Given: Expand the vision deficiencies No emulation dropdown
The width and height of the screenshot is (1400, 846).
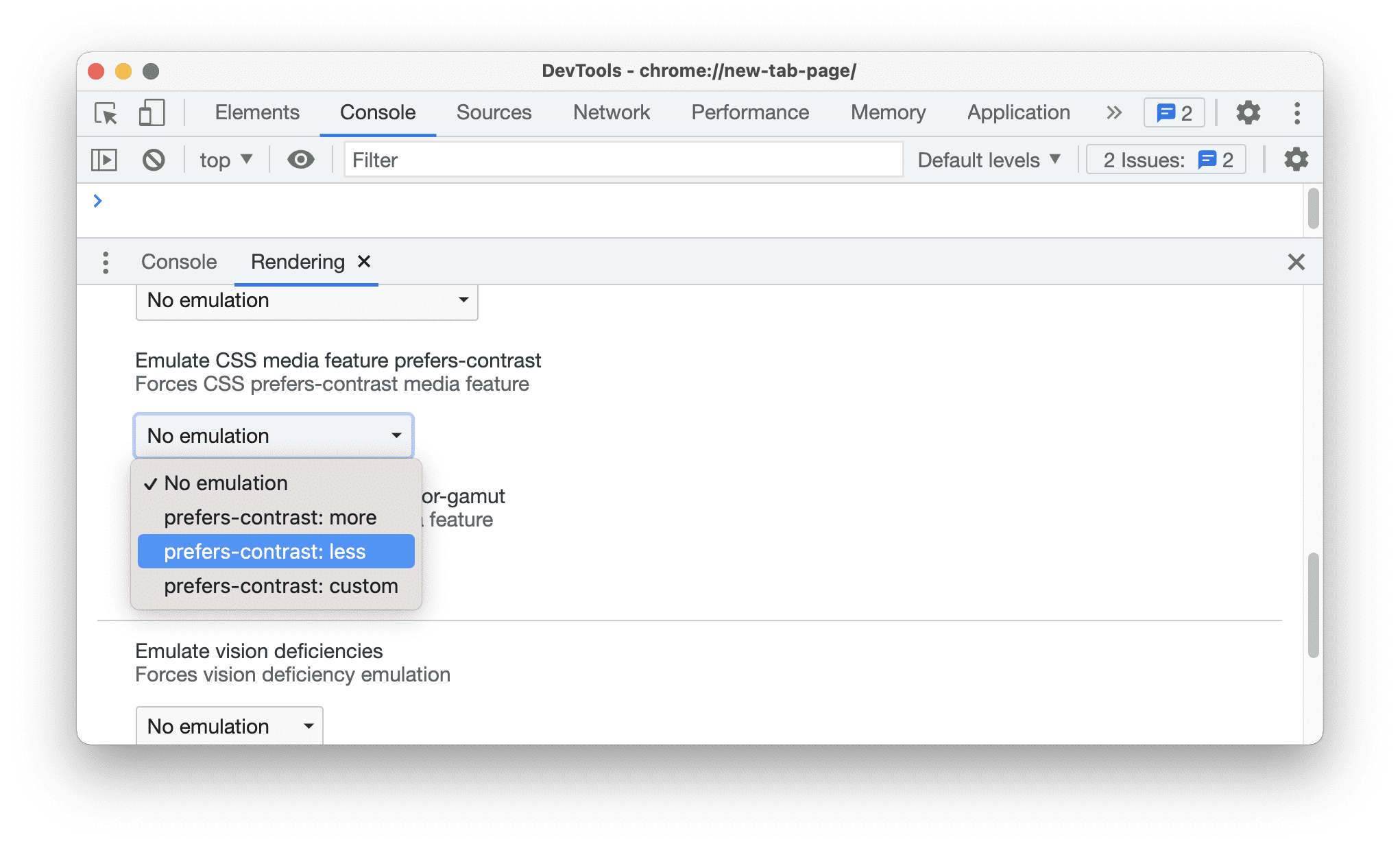Looking at the screenshot, I should [x=227, y=726].
